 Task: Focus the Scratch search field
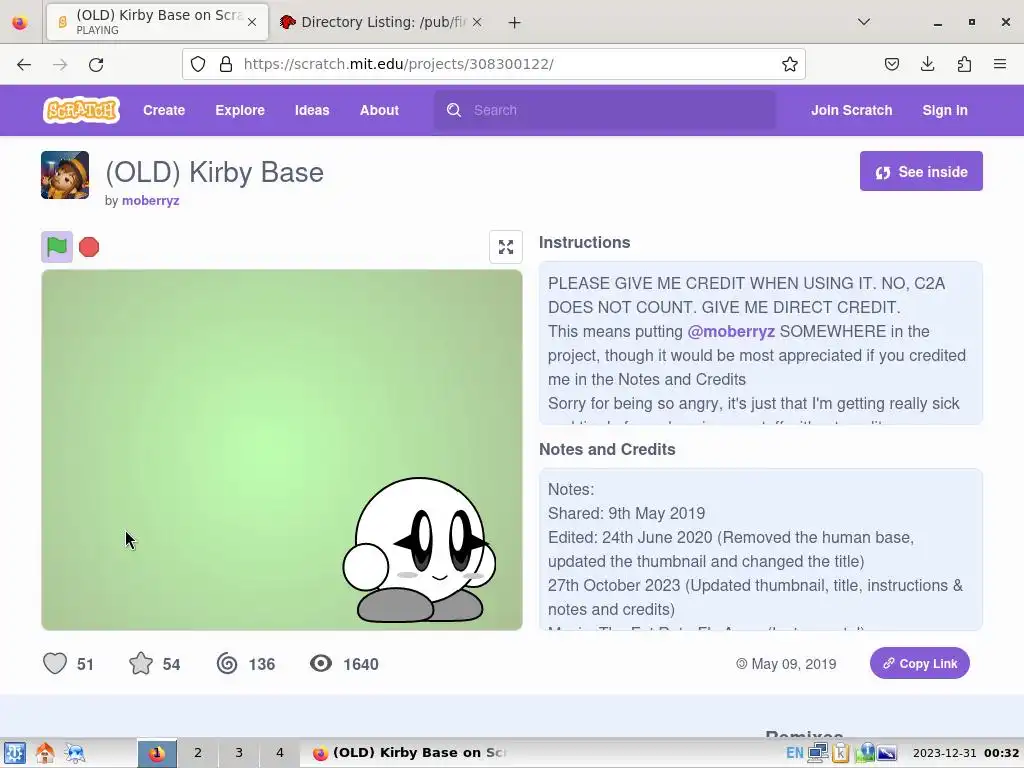tap(605, 110)
